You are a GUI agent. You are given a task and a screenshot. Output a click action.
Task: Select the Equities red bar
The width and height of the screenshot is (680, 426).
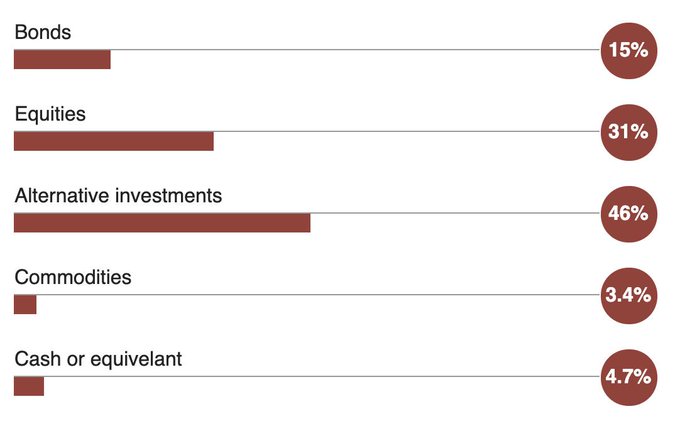coord(113,142)
